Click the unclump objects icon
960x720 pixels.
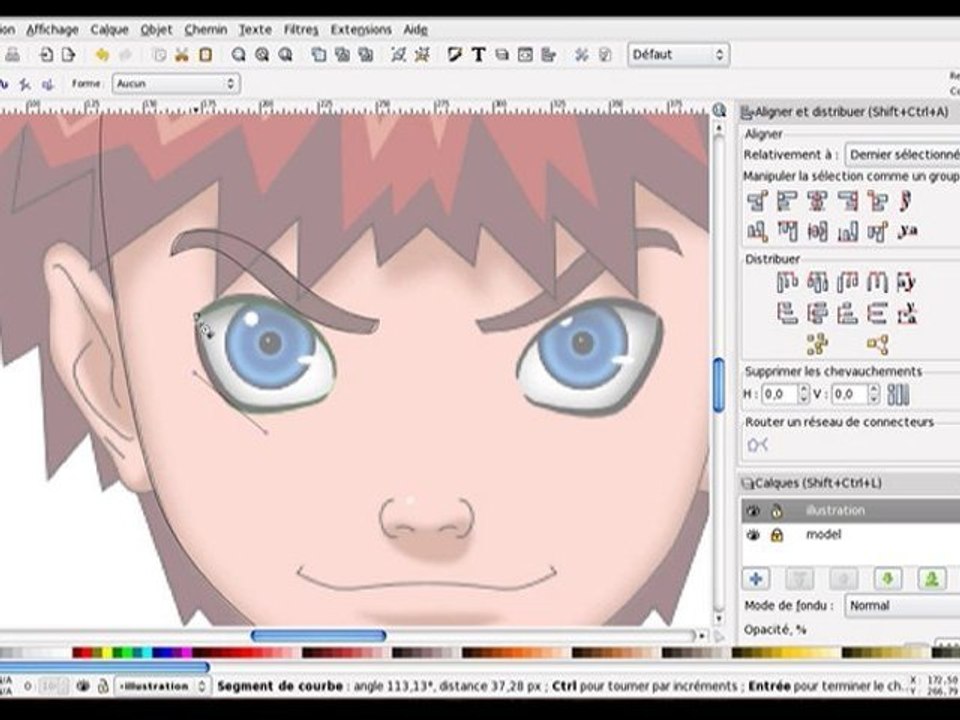[x=877, y=345]
